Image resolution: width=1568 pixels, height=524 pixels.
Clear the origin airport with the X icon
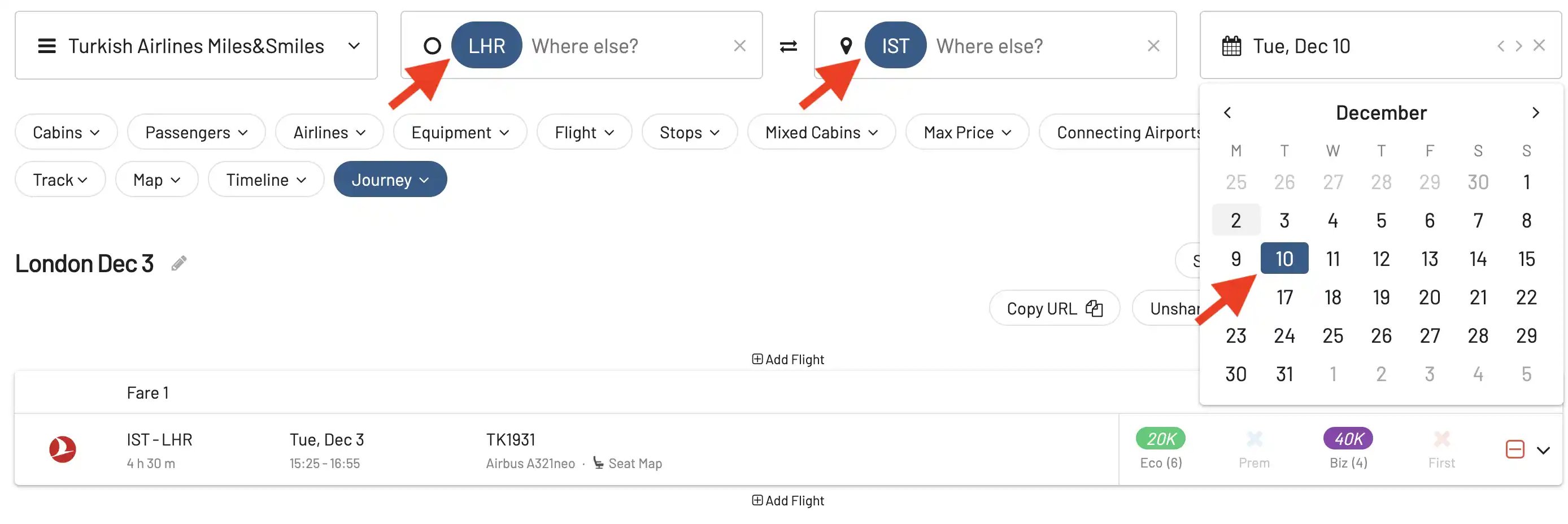click(x=739, y=46)
